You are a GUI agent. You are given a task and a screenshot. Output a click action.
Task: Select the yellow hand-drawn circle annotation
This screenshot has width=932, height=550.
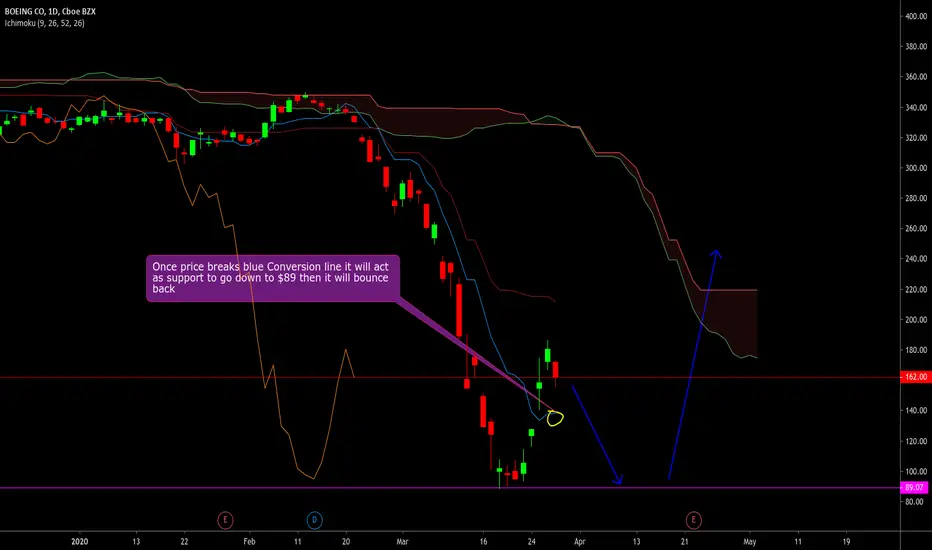click(x=555, y=419)
